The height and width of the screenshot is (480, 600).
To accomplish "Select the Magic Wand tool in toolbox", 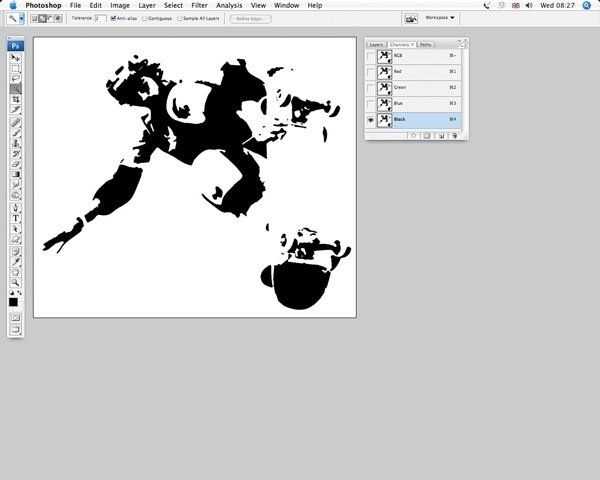I will pyautogui.click(x=16, y=89).
